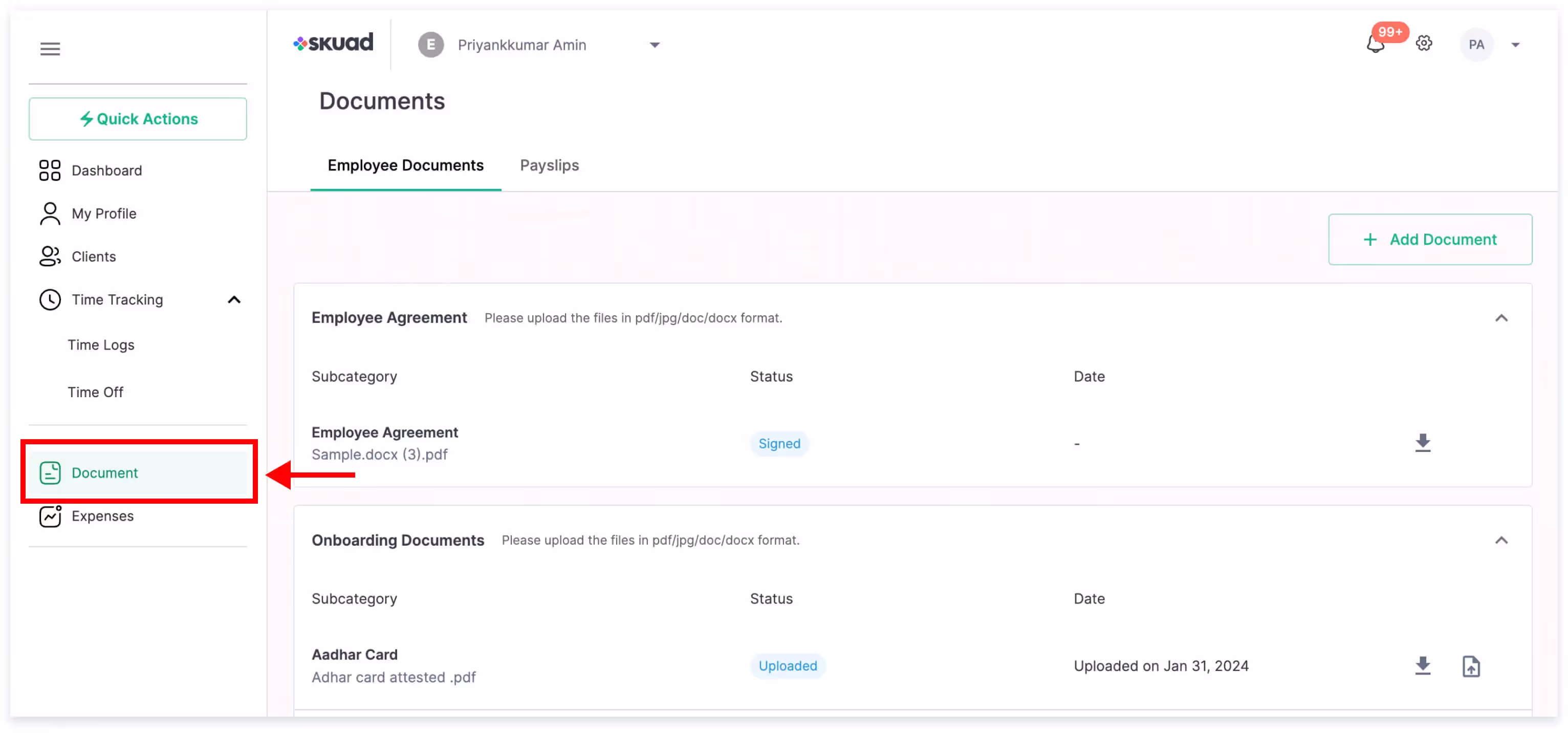This screenshot has height=733, width=1568.
Task: Click the Skuad logo
Action: coord(334,43)
